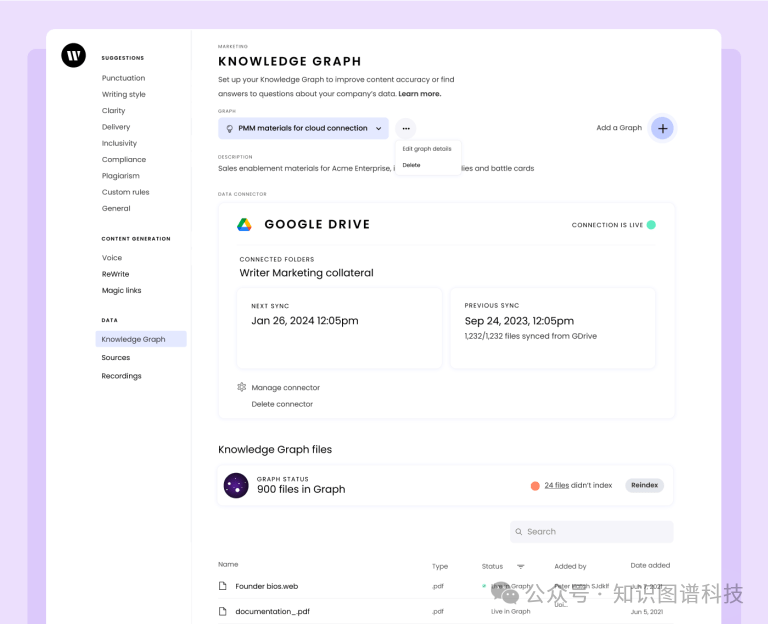Click the Founder bios.web file icon
This screenshot has width=768, height=624.
click(223, 586)
